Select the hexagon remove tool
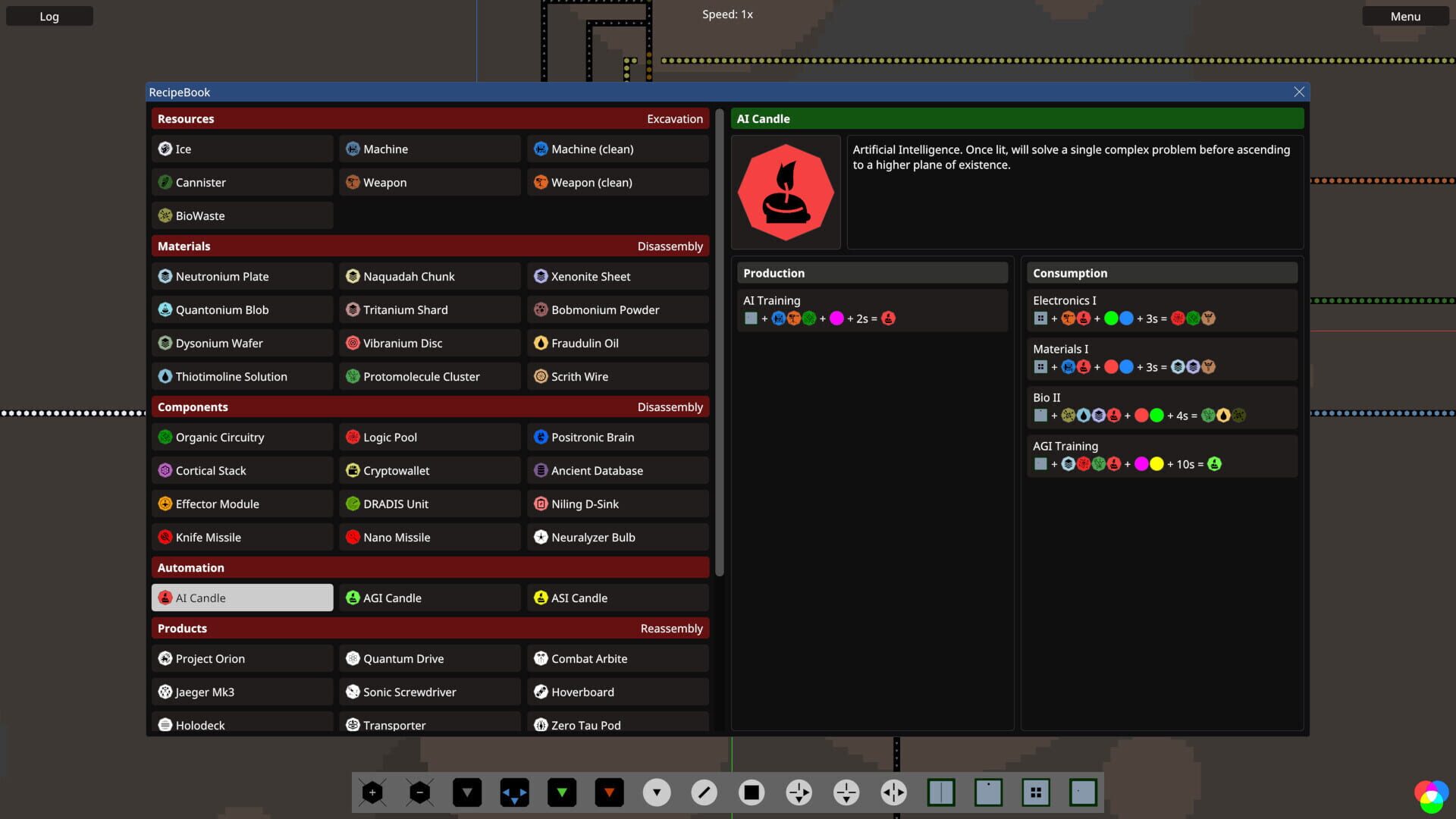The height and width of the screenshot is (819, 1456). click(419, 792)
